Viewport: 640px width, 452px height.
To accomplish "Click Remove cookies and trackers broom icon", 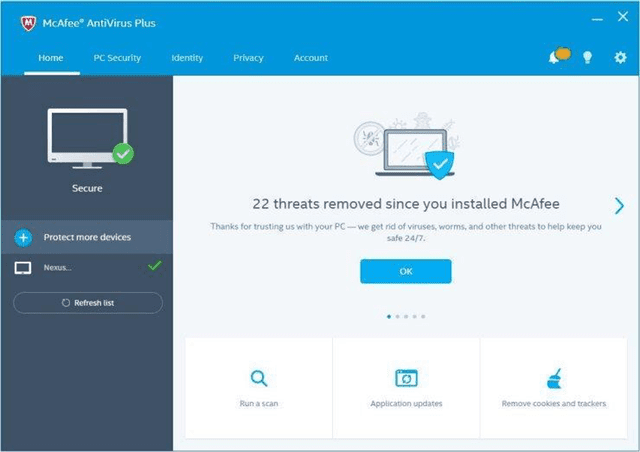I will (x=553, y=378).
